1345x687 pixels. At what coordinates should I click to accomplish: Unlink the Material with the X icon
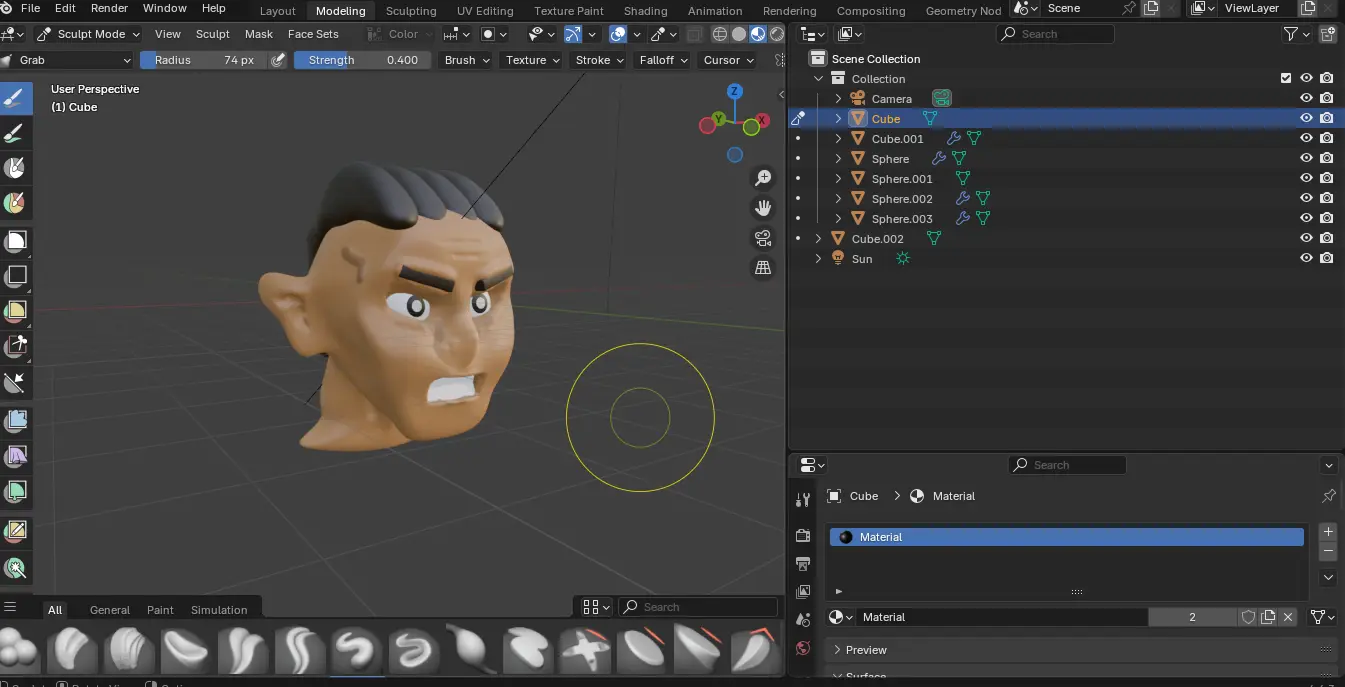tap(1288, 617)
